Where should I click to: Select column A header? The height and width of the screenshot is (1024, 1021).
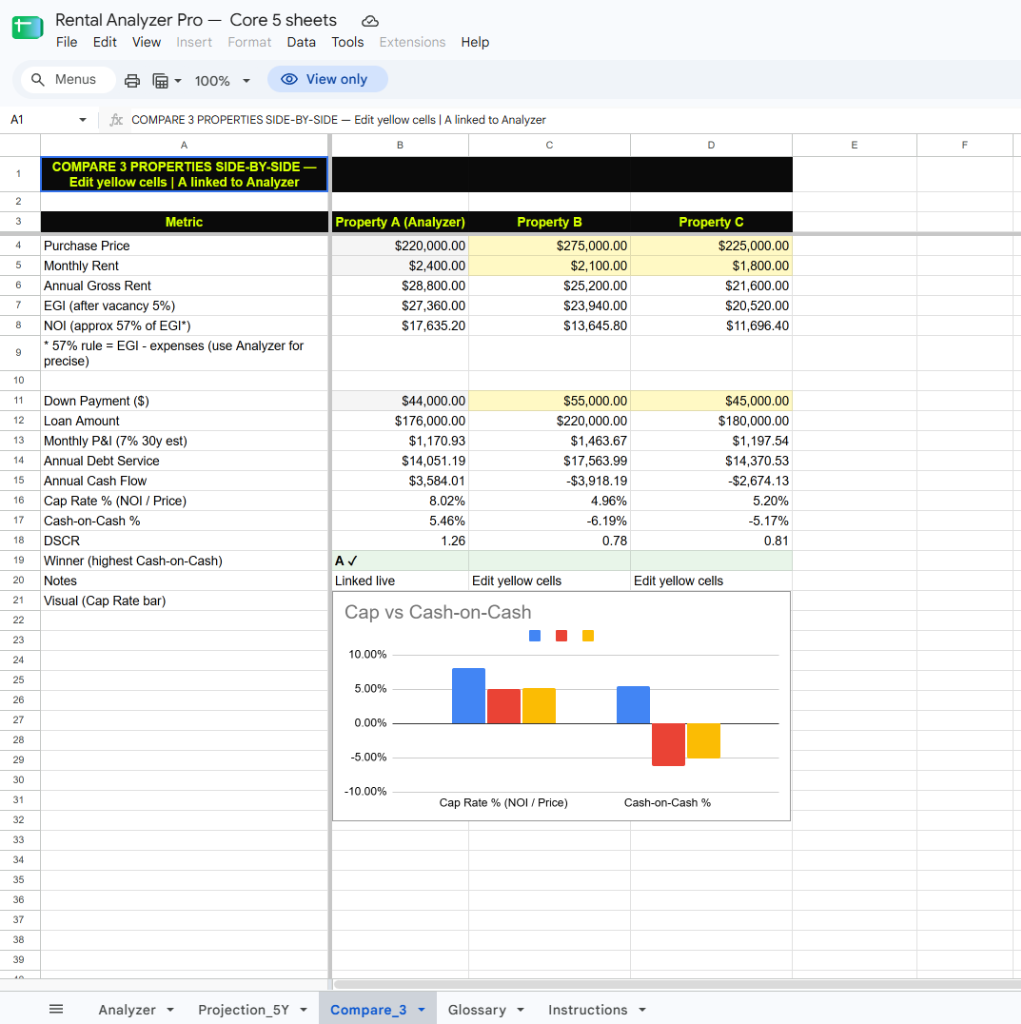(x=184, y=145)
